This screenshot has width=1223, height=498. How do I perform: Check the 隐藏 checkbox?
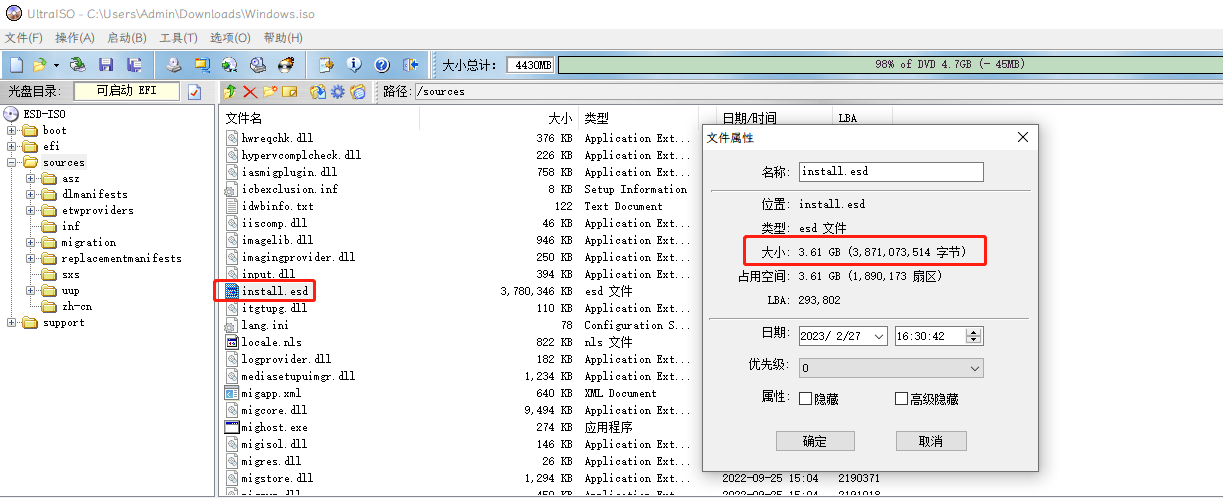[x=806, y=399]
